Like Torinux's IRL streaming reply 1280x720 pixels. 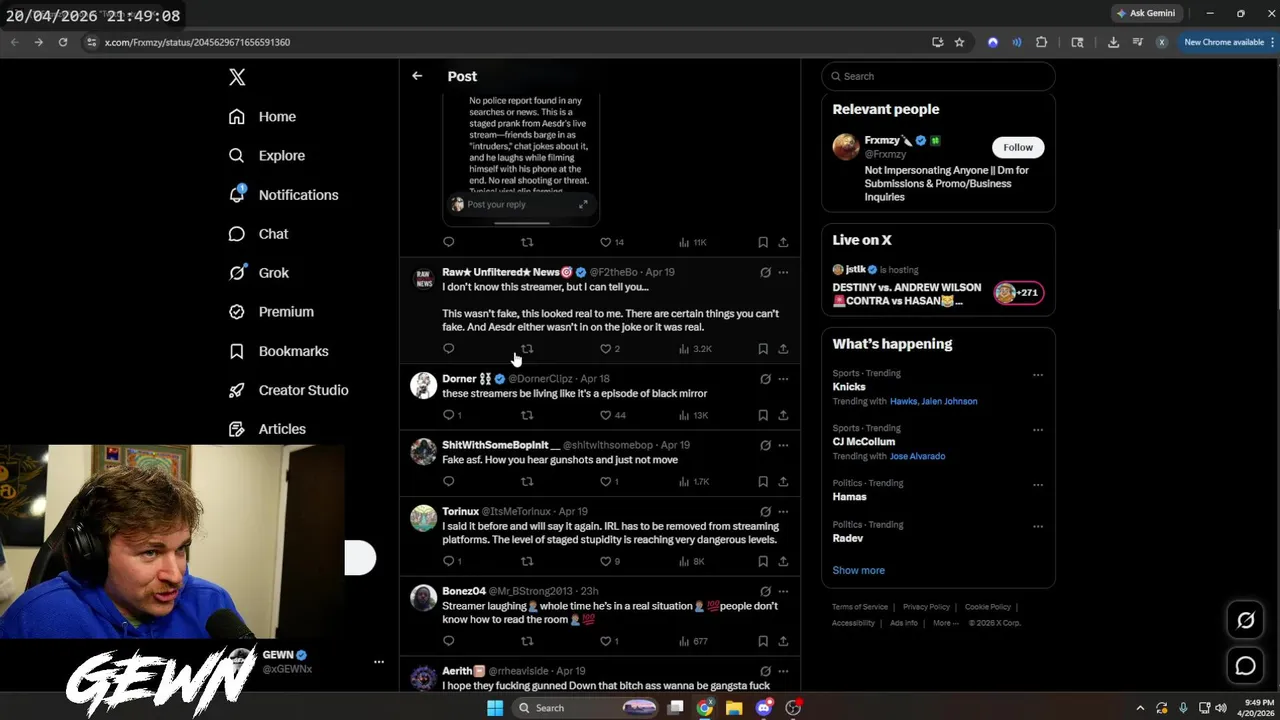(x=609, y=561)
